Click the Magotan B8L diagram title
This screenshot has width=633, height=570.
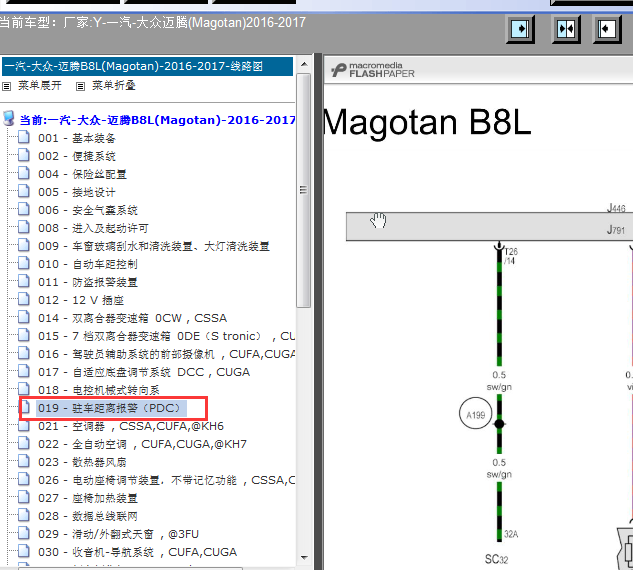427,123
